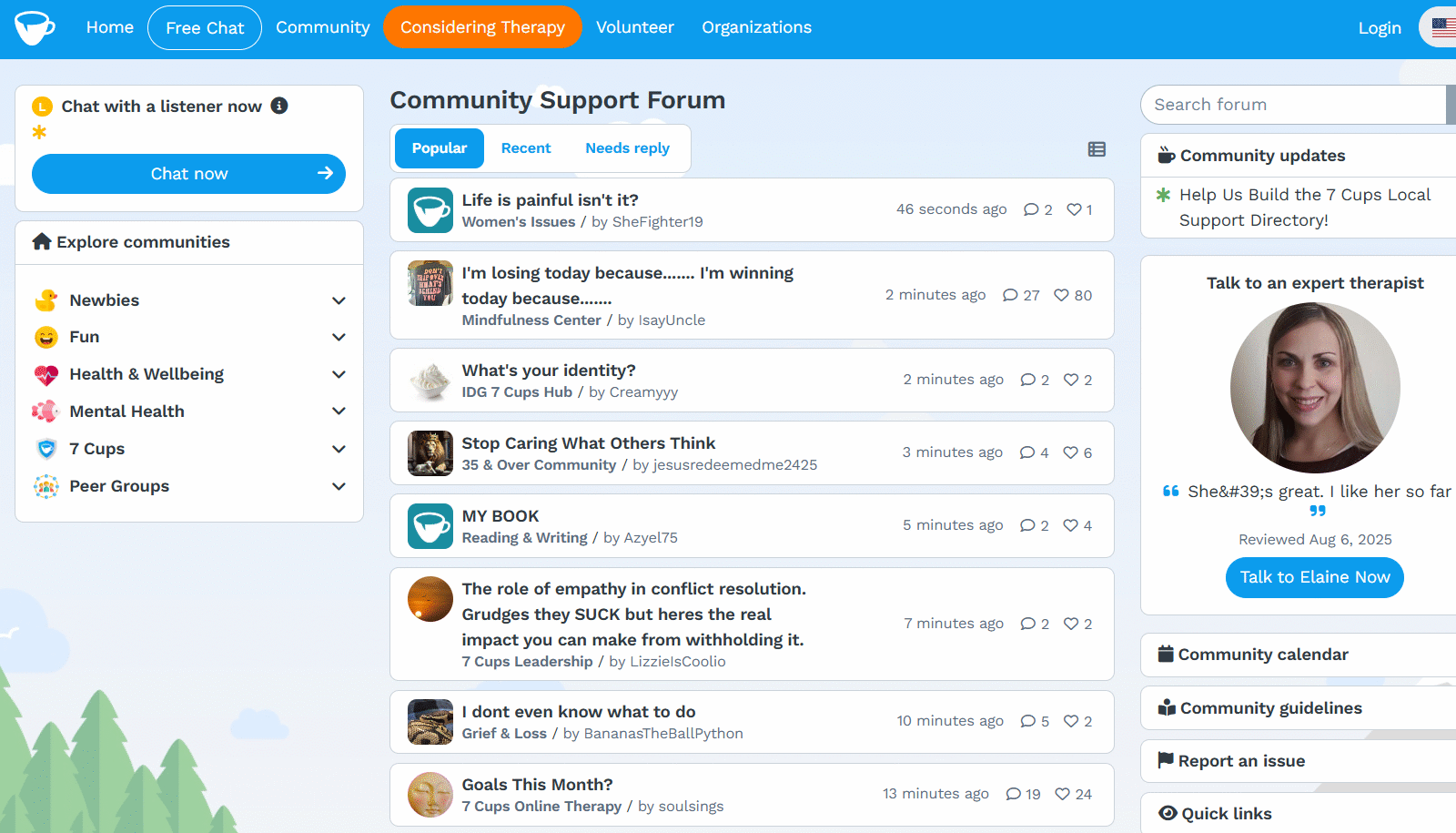
Task: Switch forum layout with the list view icon
Action: pos(1097,149)
